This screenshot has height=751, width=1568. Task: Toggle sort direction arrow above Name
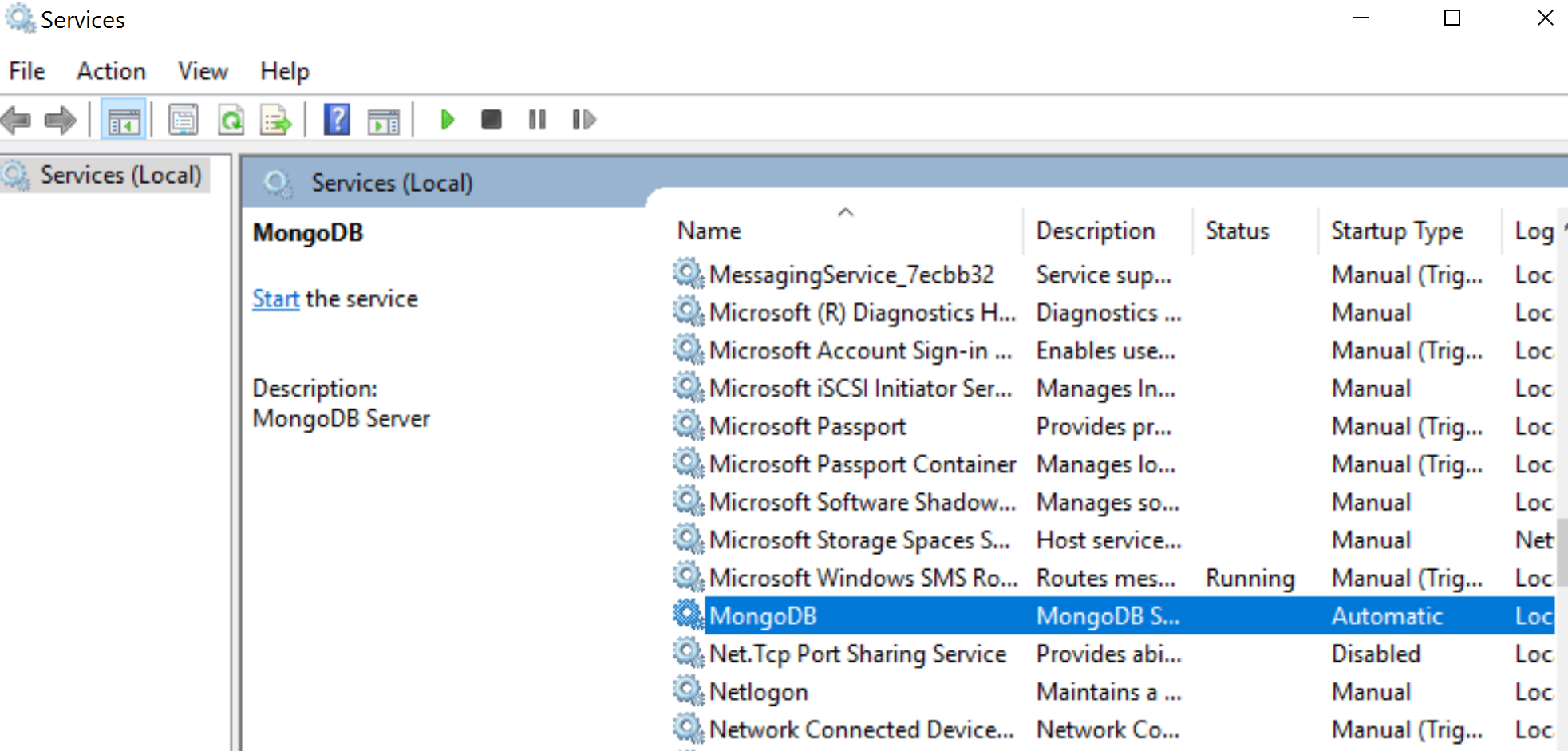click(846, 212)
